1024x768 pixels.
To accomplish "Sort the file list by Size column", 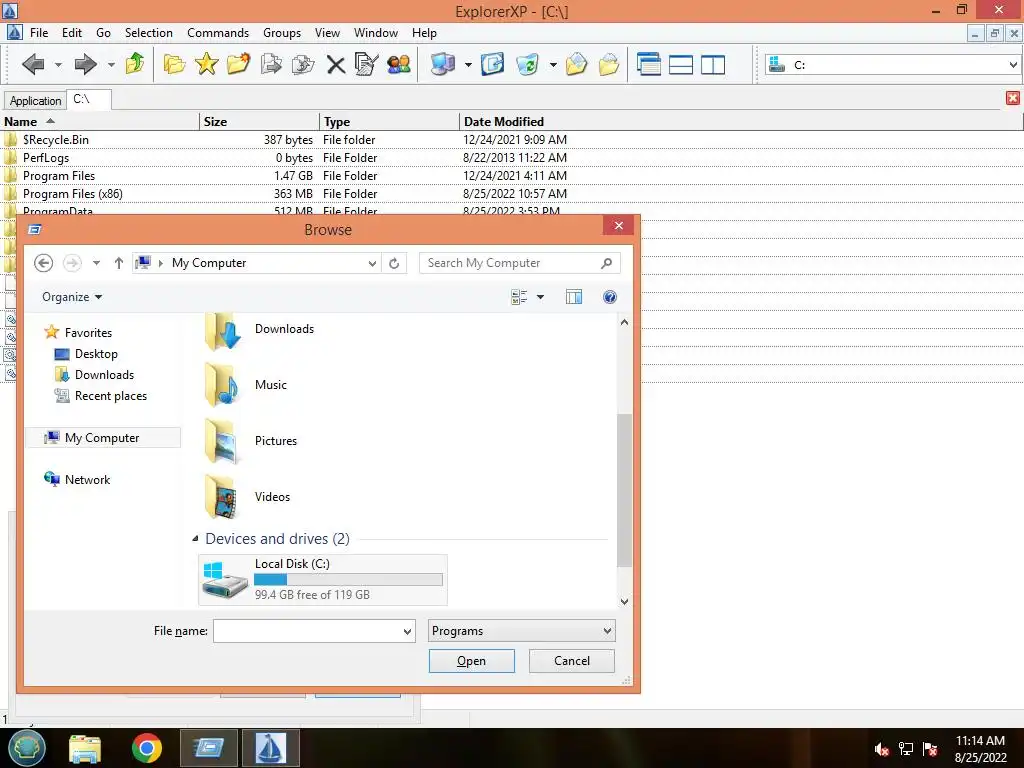I will [259, 121].
